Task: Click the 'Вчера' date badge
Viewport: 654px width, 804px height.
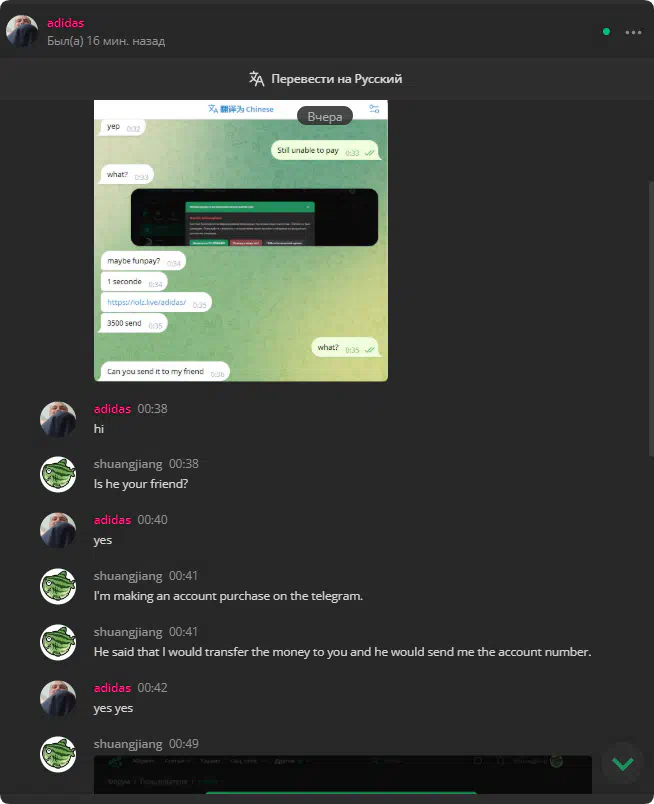Action: coord(325,116)
